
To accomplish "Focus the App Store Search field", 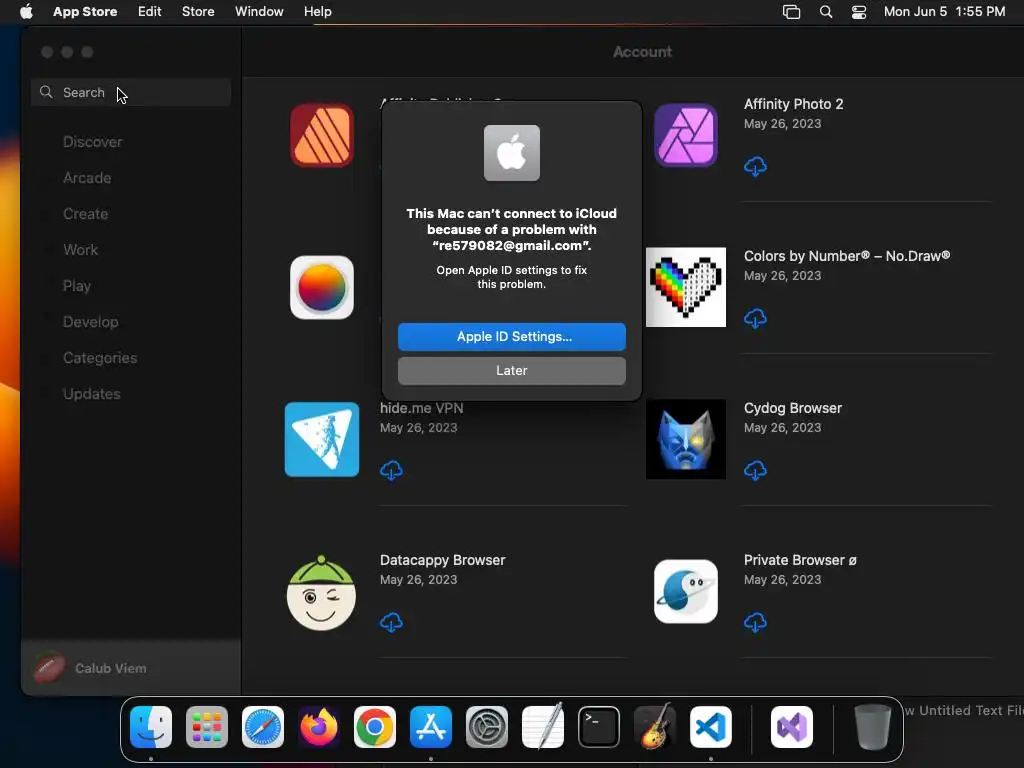I will point(131,92).
